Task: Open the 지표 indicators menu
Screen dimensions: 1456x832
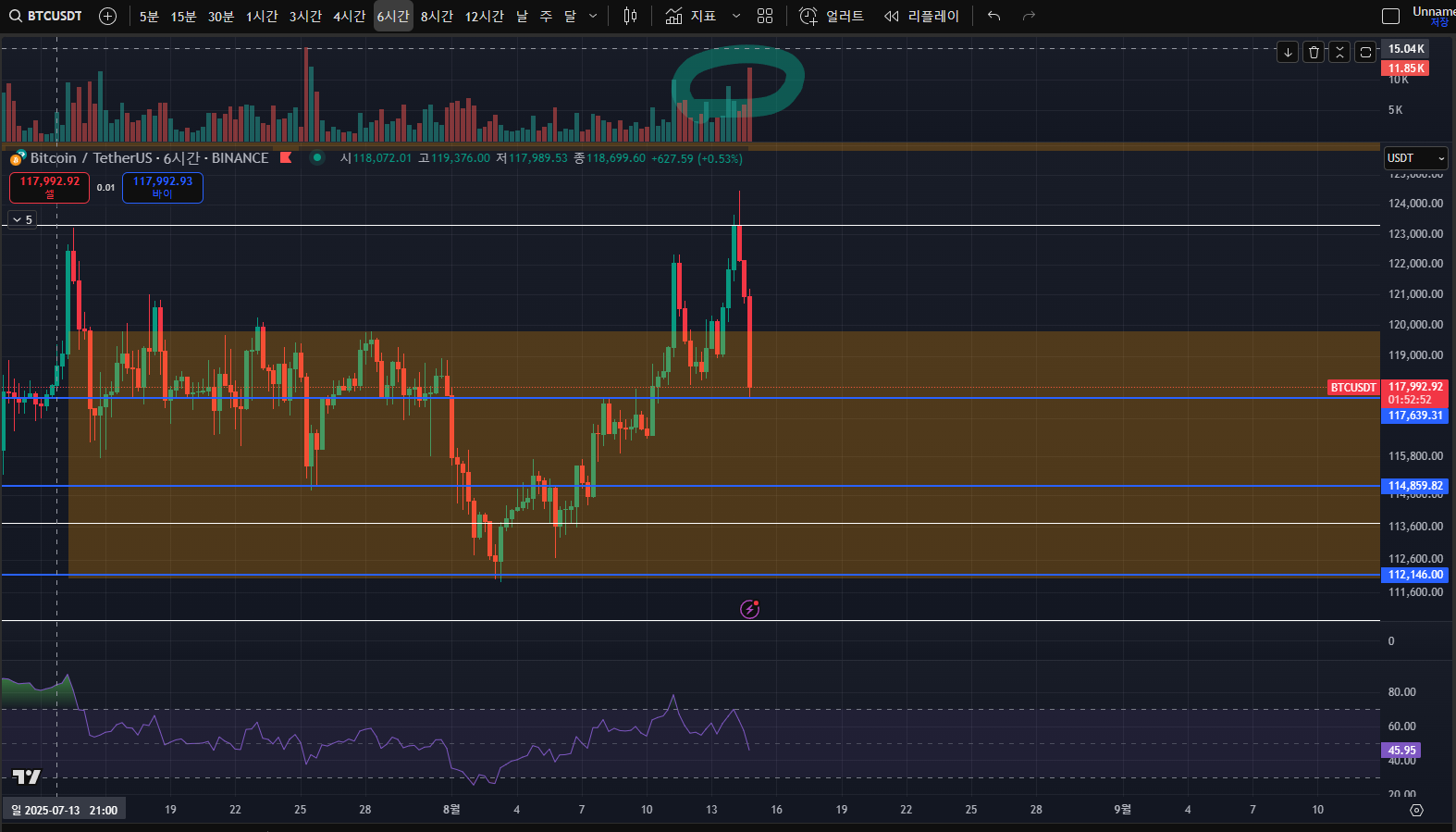Action: click(x=692, y=16)
